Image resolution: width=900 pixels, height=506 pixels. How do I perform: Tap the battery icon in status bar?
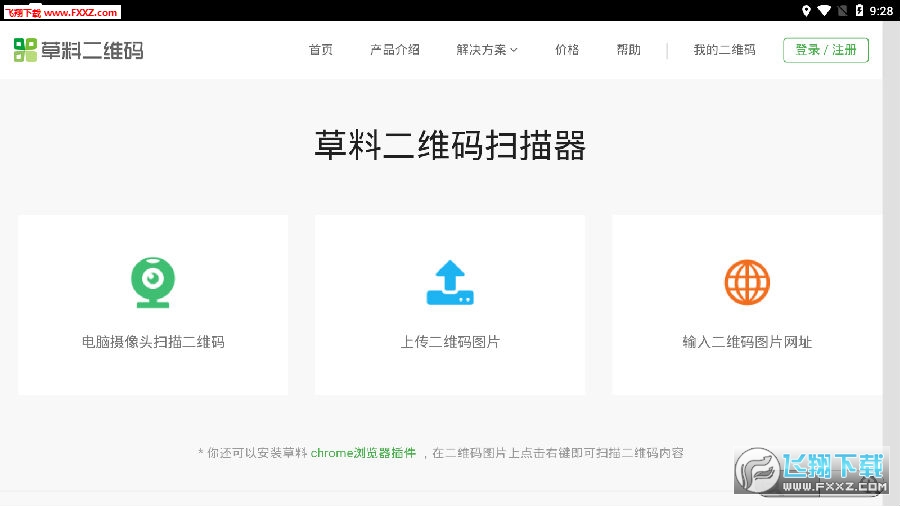(x=859, y=10)
